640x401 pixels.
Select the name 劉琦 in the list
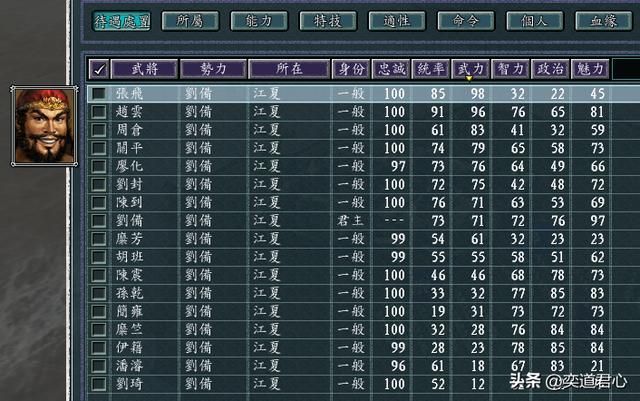point(129,384)
